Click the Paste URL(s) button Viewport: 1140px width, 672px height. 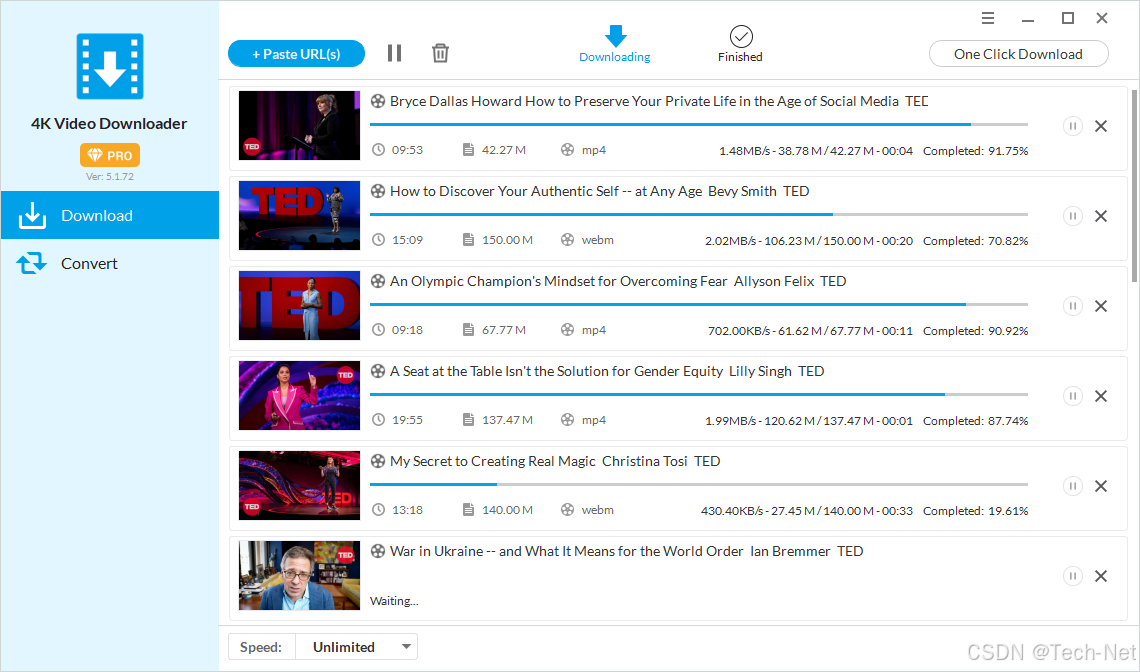click(296, 54)
